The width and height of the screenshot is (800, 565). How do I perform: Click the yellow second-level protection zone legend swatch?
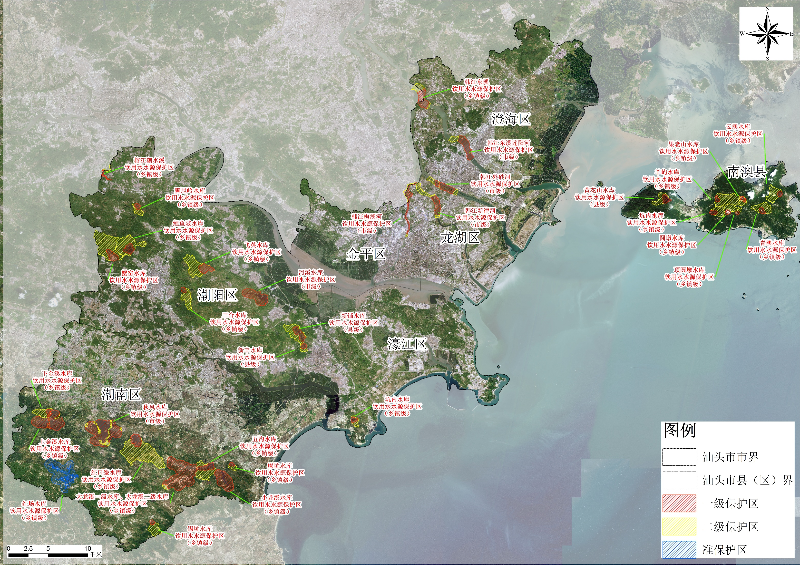[679, 526]
